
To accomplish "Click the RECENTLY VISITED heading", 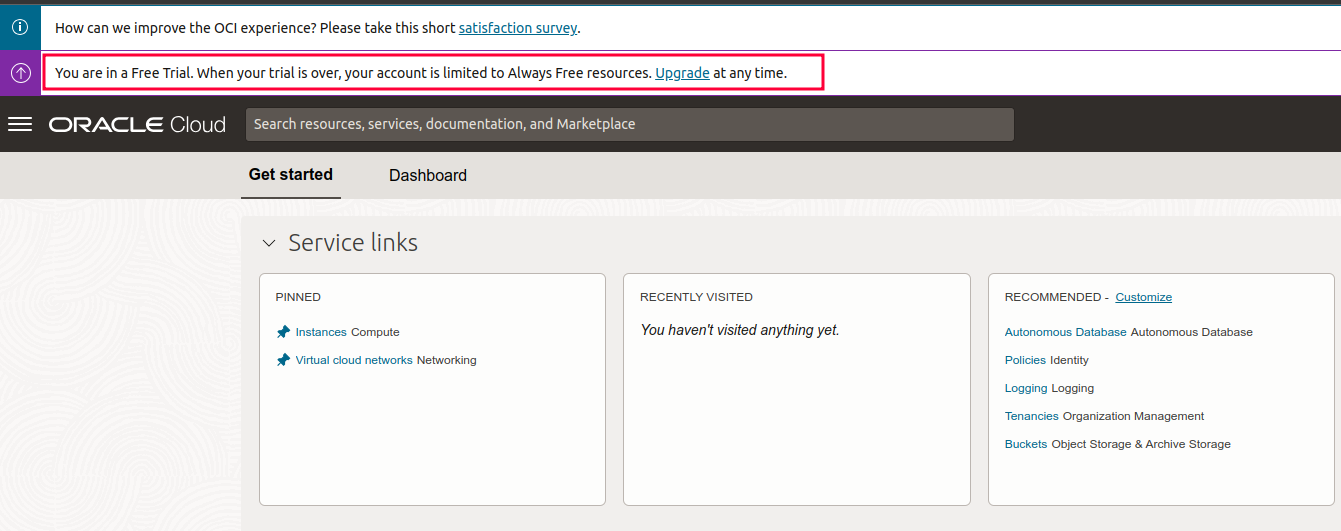I will tap(696, 297).
